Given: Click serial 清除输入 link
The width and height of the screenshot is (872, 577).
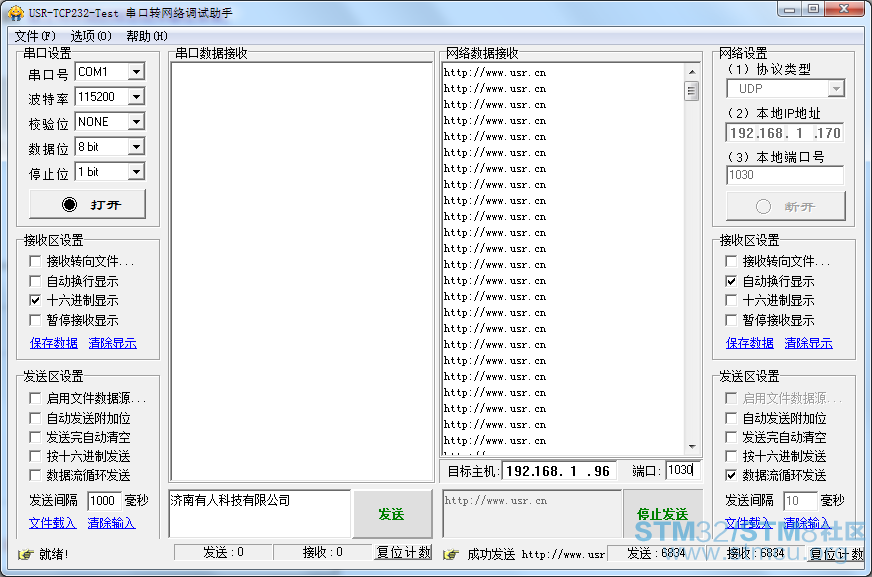Looking at the screenshot, I should click(x=111, y=523).
